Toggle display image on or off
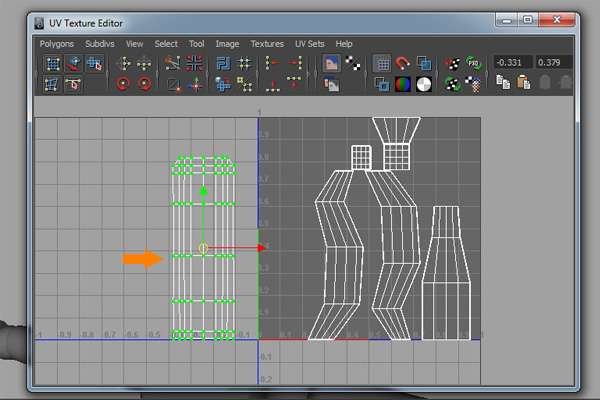 coord(333,63)
